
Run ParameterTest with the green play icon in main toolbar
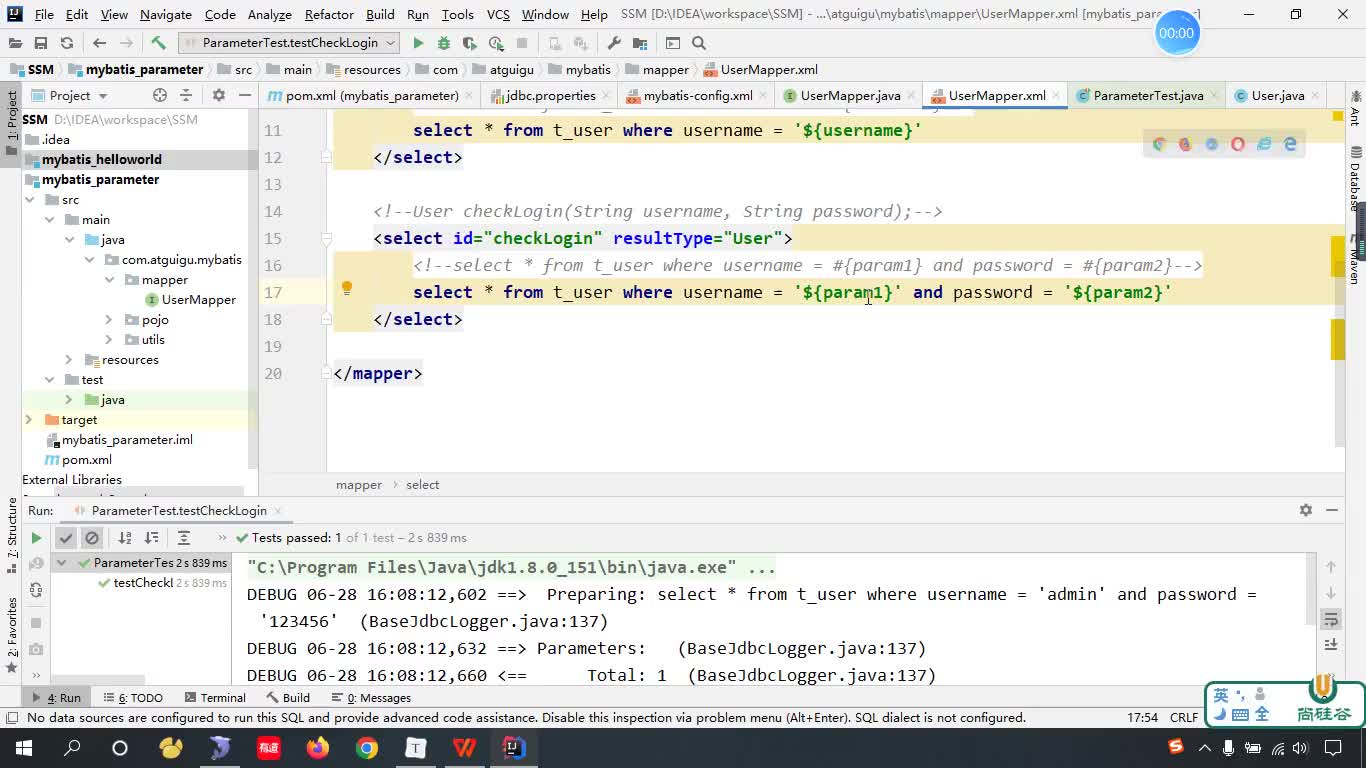coord(418,43)
